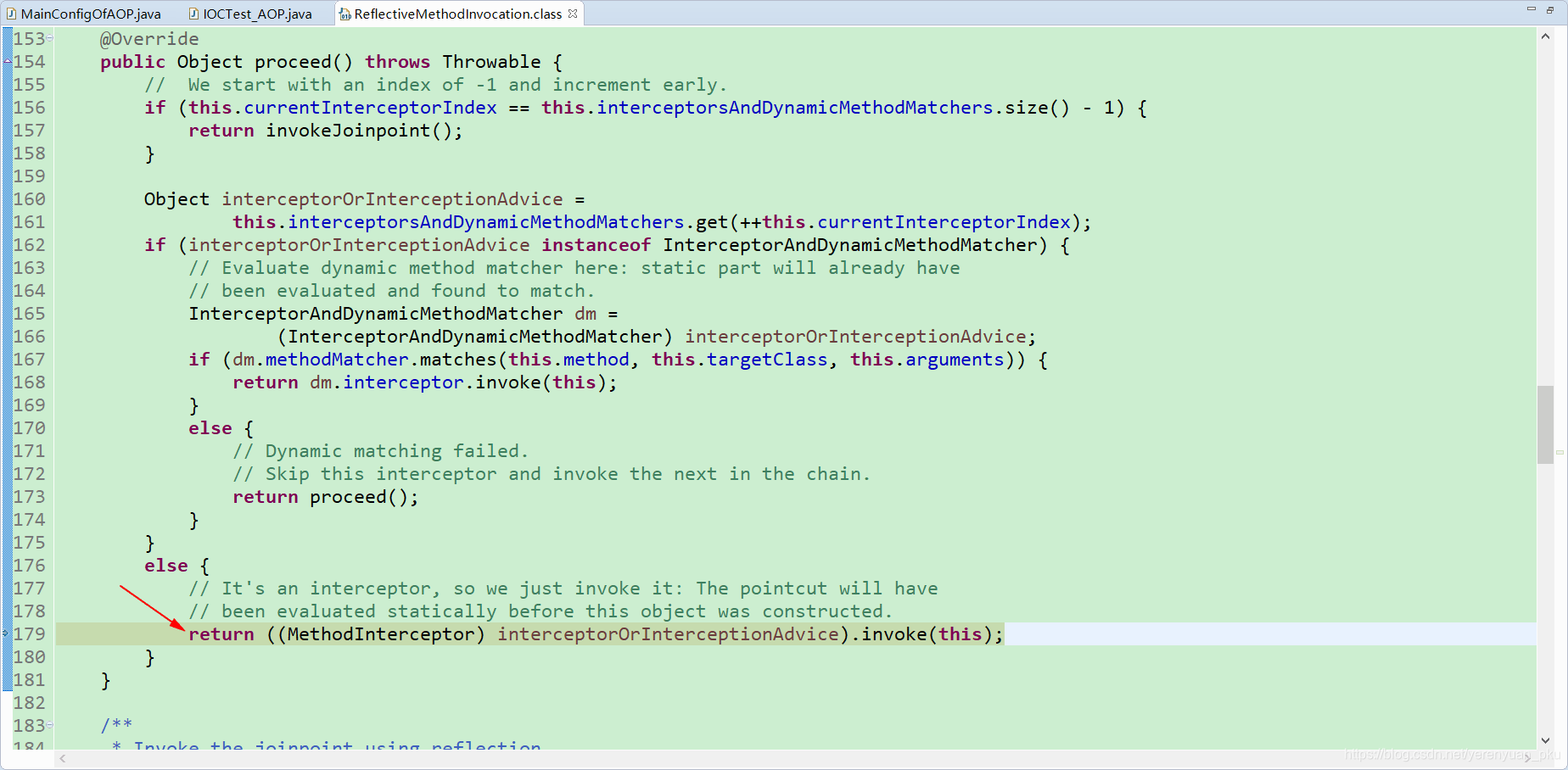Click line number 179 in the gutter
This screenshot has height=770, width=1568.
pos(29,634)
